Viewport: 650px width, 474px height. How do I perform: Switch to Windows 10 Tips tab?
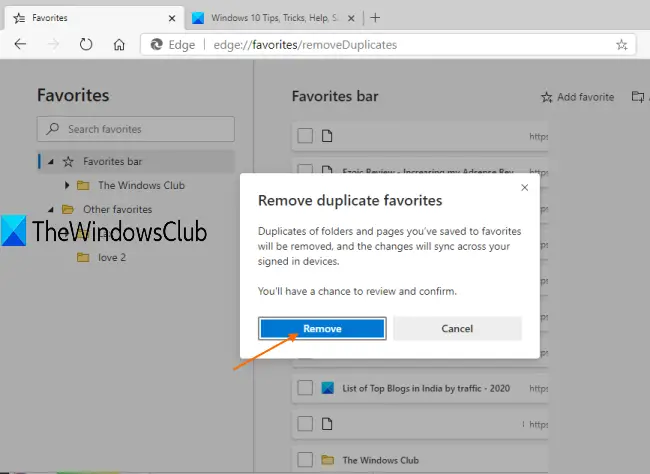[274, 18]
